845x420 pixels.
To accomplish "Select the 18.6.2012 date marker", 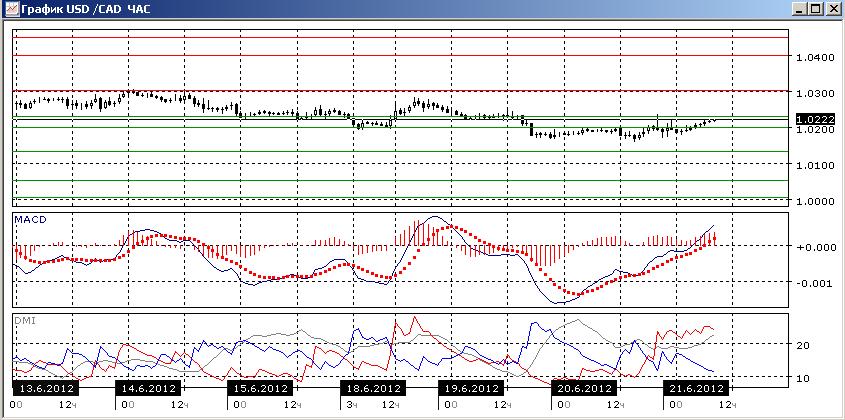I will pos(372,388).
